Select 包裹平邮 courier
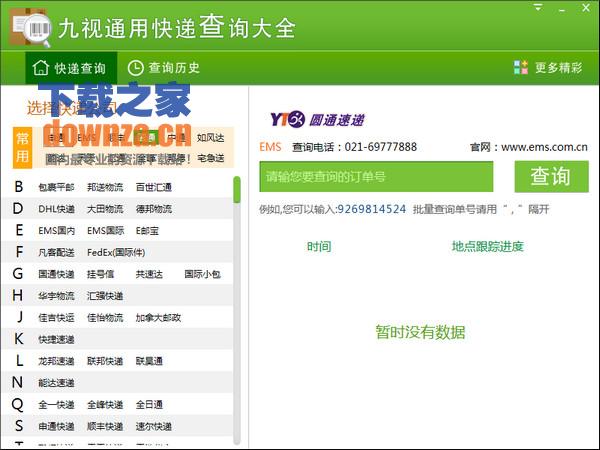This screenshot has width=600, height=450. point(56,187)
